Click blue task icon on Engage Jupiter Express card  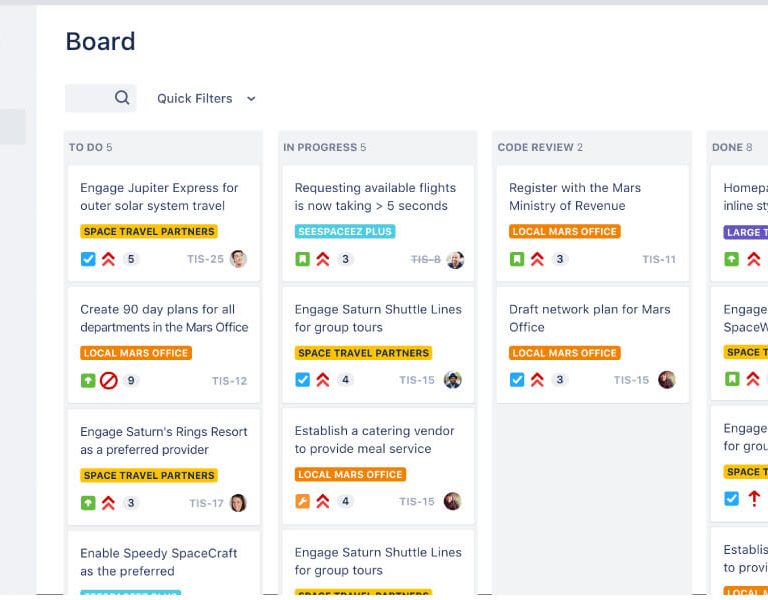click(x=88, y=259)
